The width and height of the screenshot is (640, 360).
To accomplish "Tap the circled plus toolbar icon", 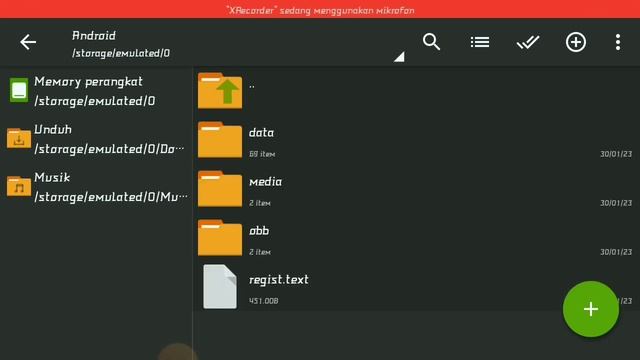I will pos(576,42).
